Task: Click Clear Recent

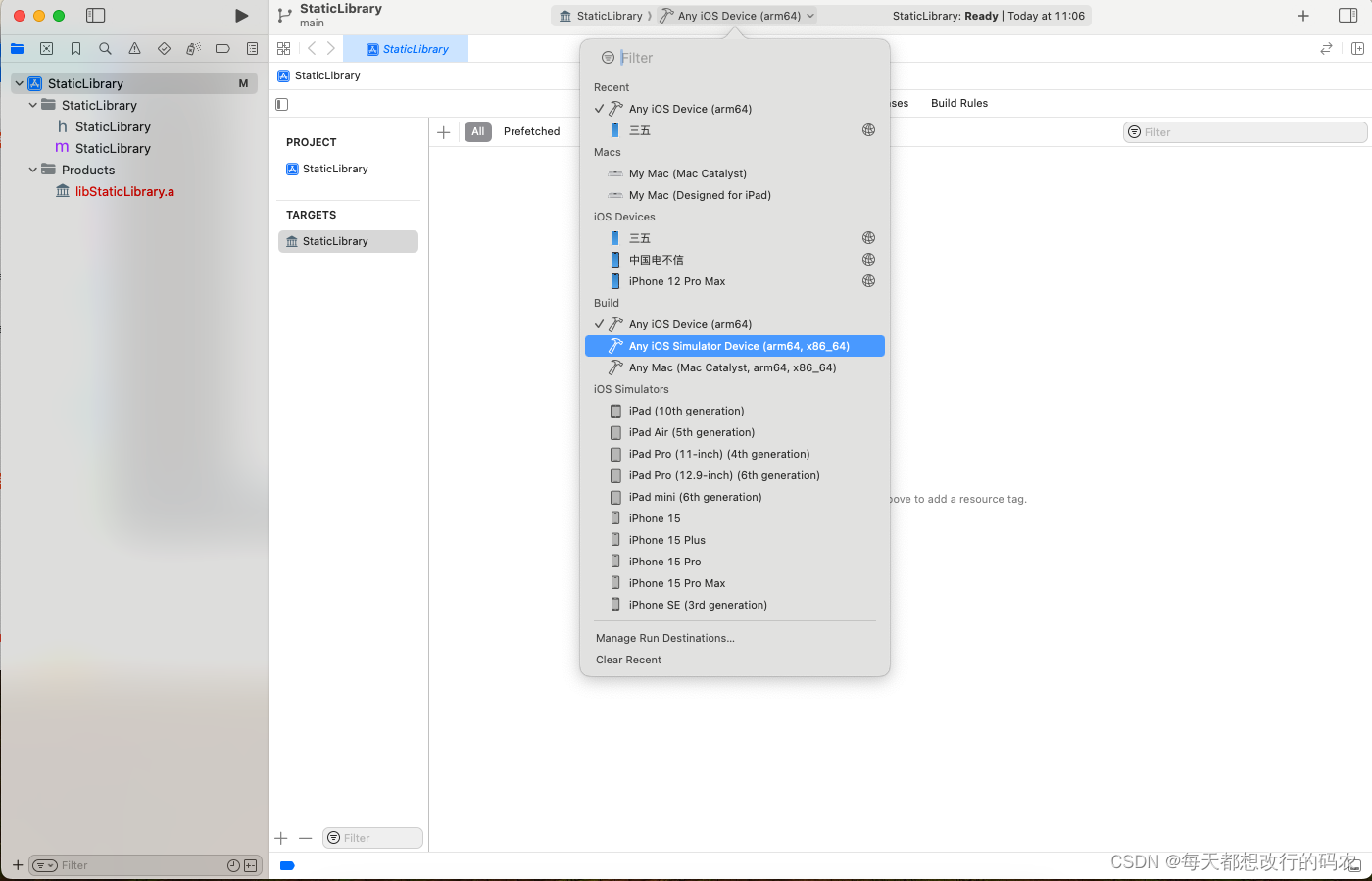Action: (628, 660)
